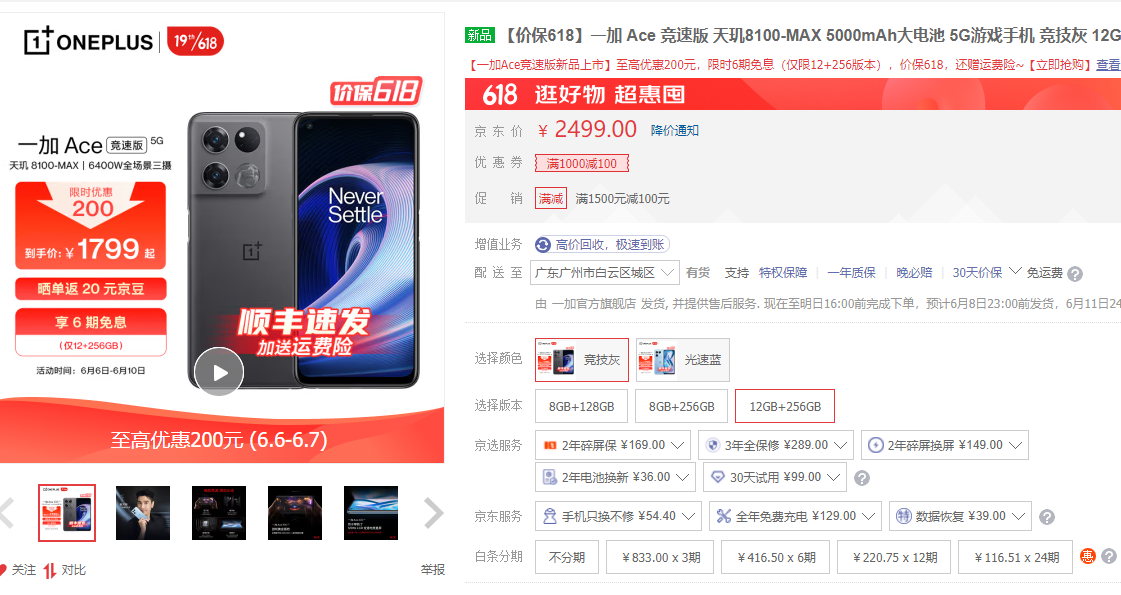
Task: Click the OnePlus brand logo
Action: coord(89,41)
